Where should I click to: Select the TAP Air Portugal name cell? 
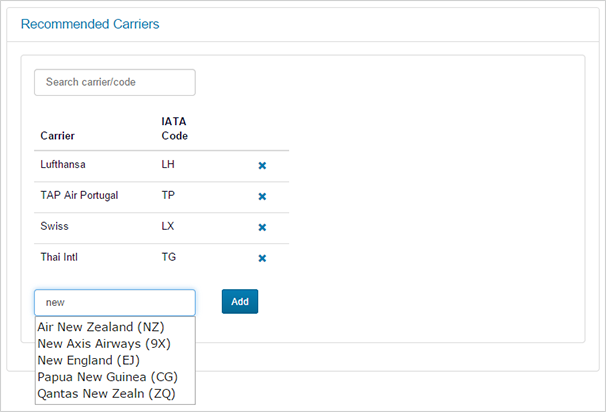coord(79,195)
